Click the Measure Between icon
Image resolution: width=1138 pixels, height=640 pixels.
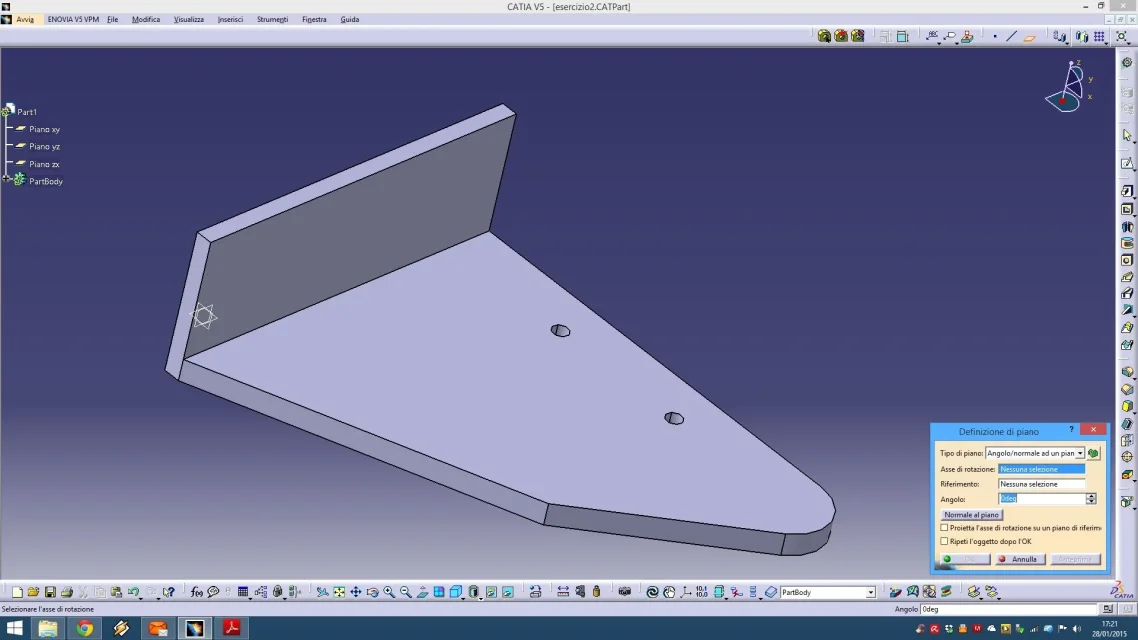click(563, 592)
